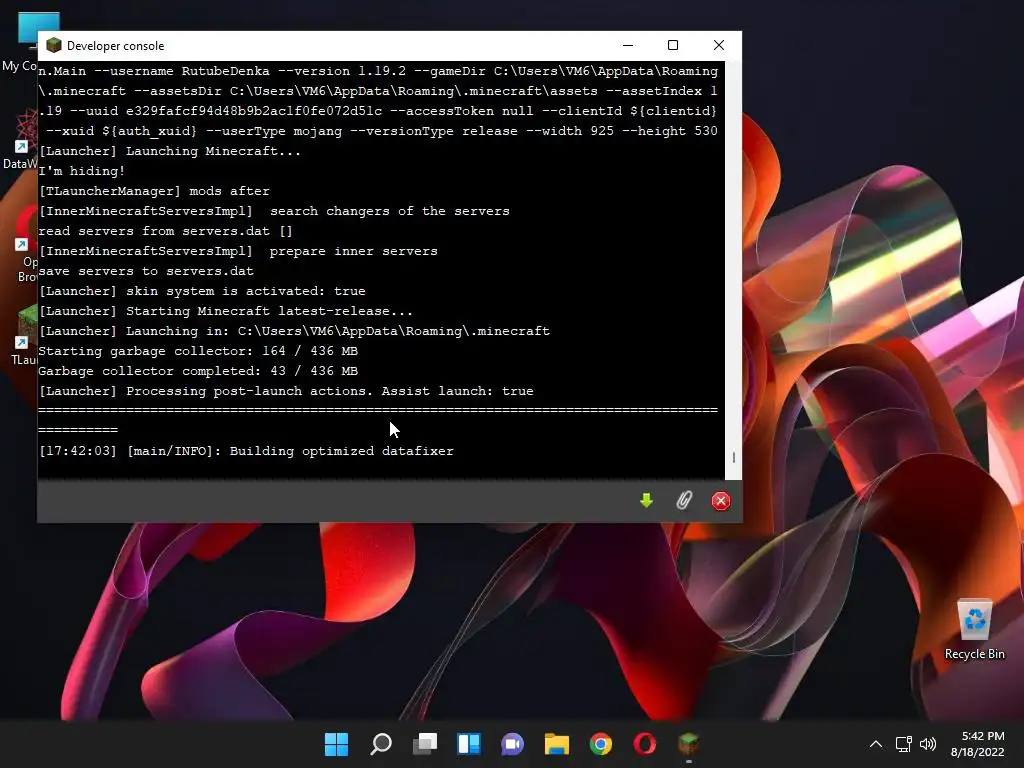Image resolution: width=1024 pixels, height=768 pixels.
Task: Click 'read servers from servers.dat []' line
Action: coord(165,231)
